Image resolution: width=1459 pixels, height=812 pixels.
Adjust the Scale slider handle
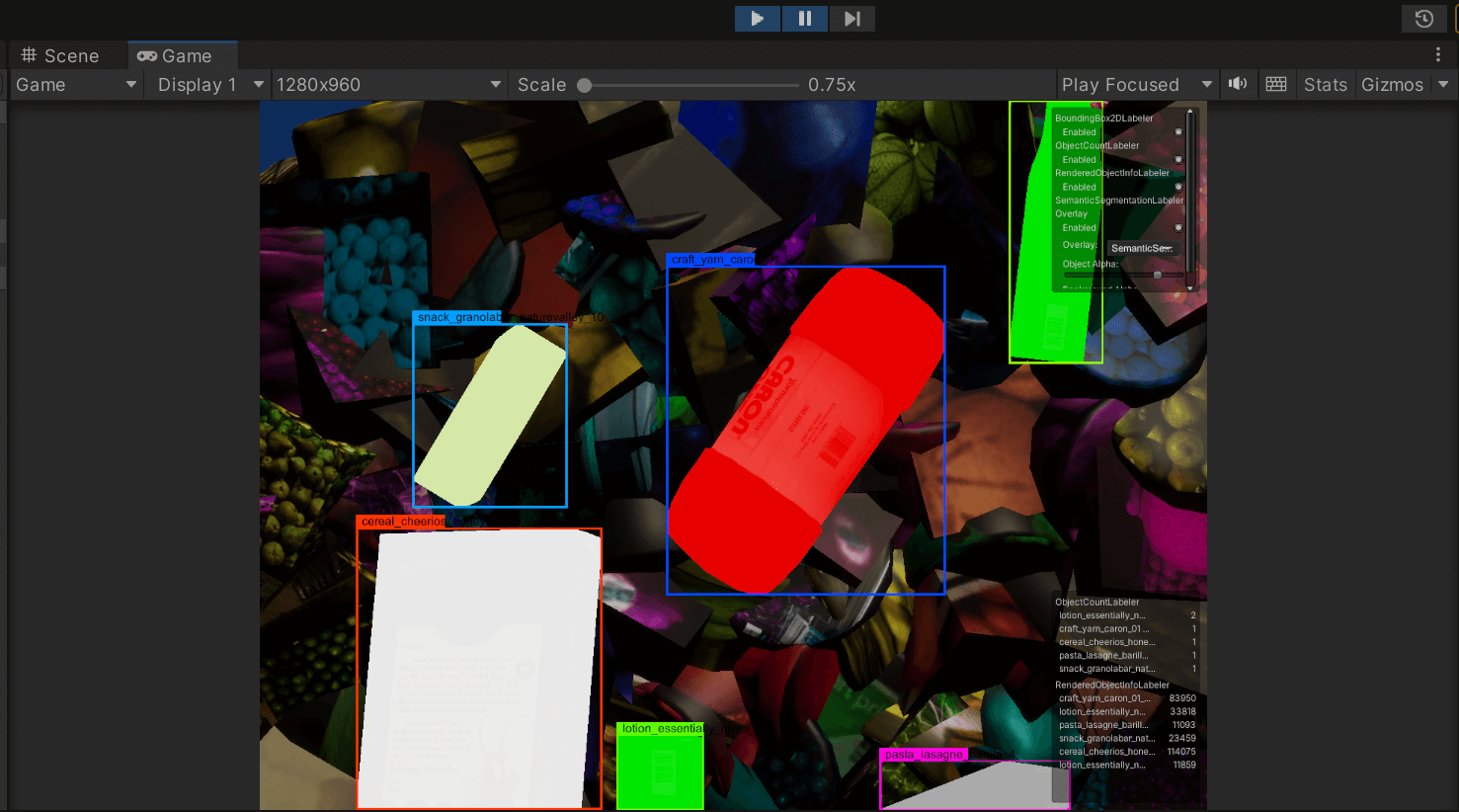click(x=585, y=85)
